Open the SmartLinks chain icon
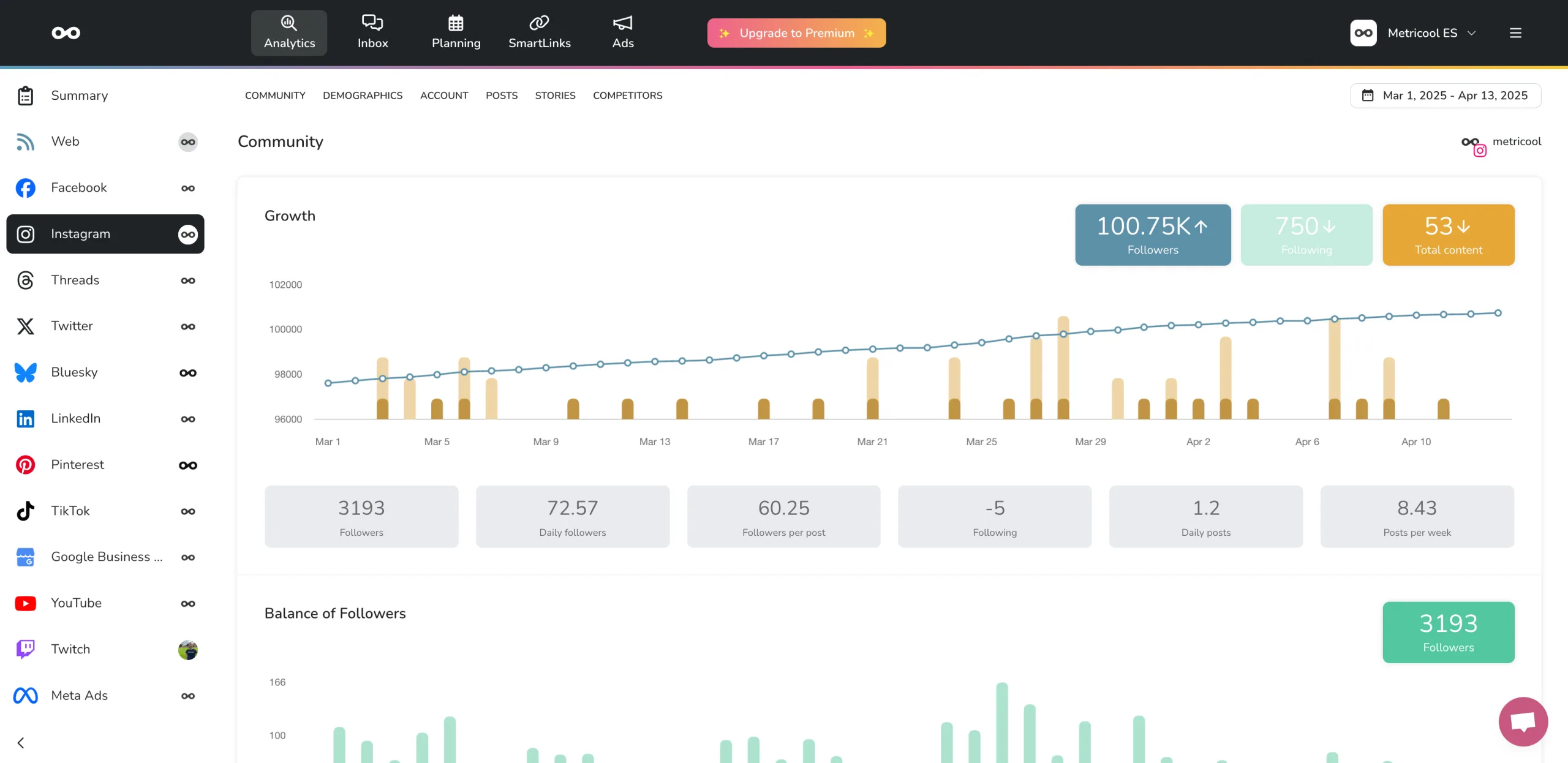 click(539, 23)
